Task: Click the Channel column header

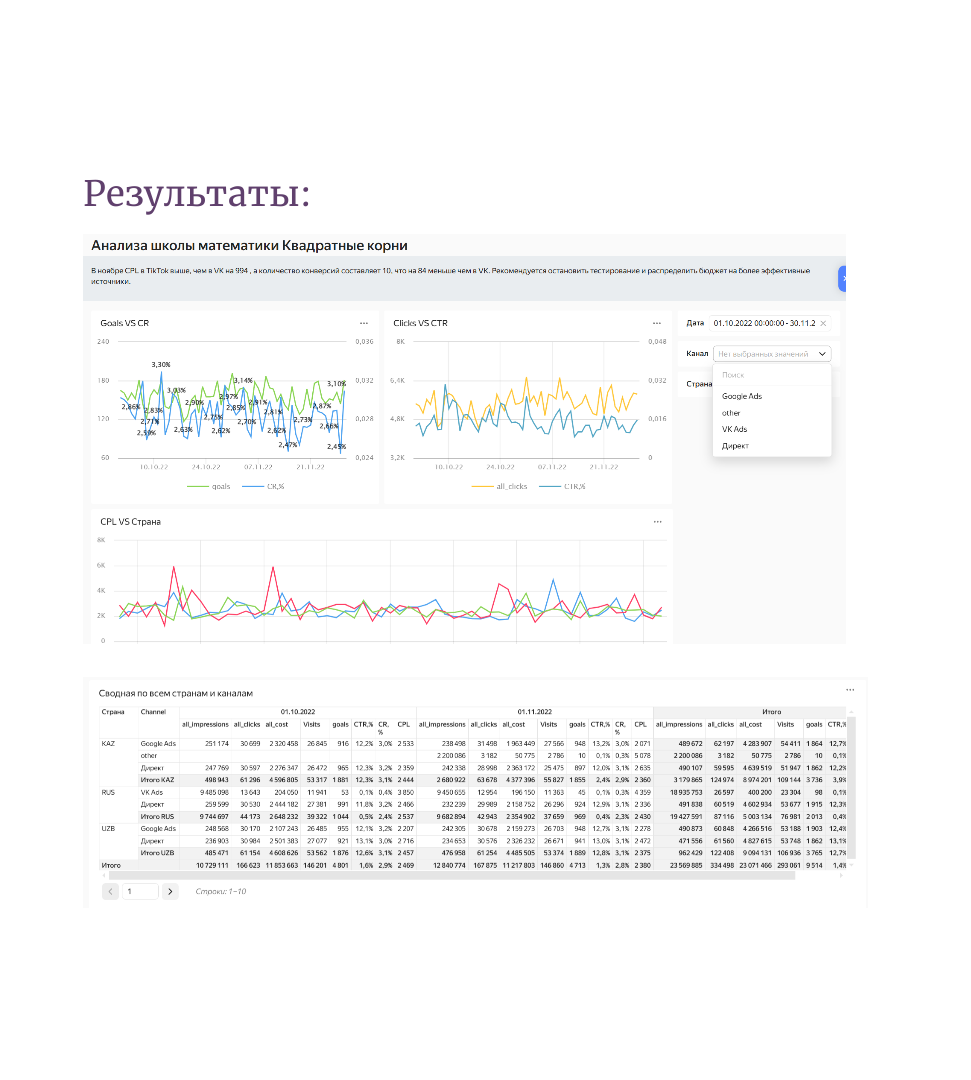Action: pos(153,712)
